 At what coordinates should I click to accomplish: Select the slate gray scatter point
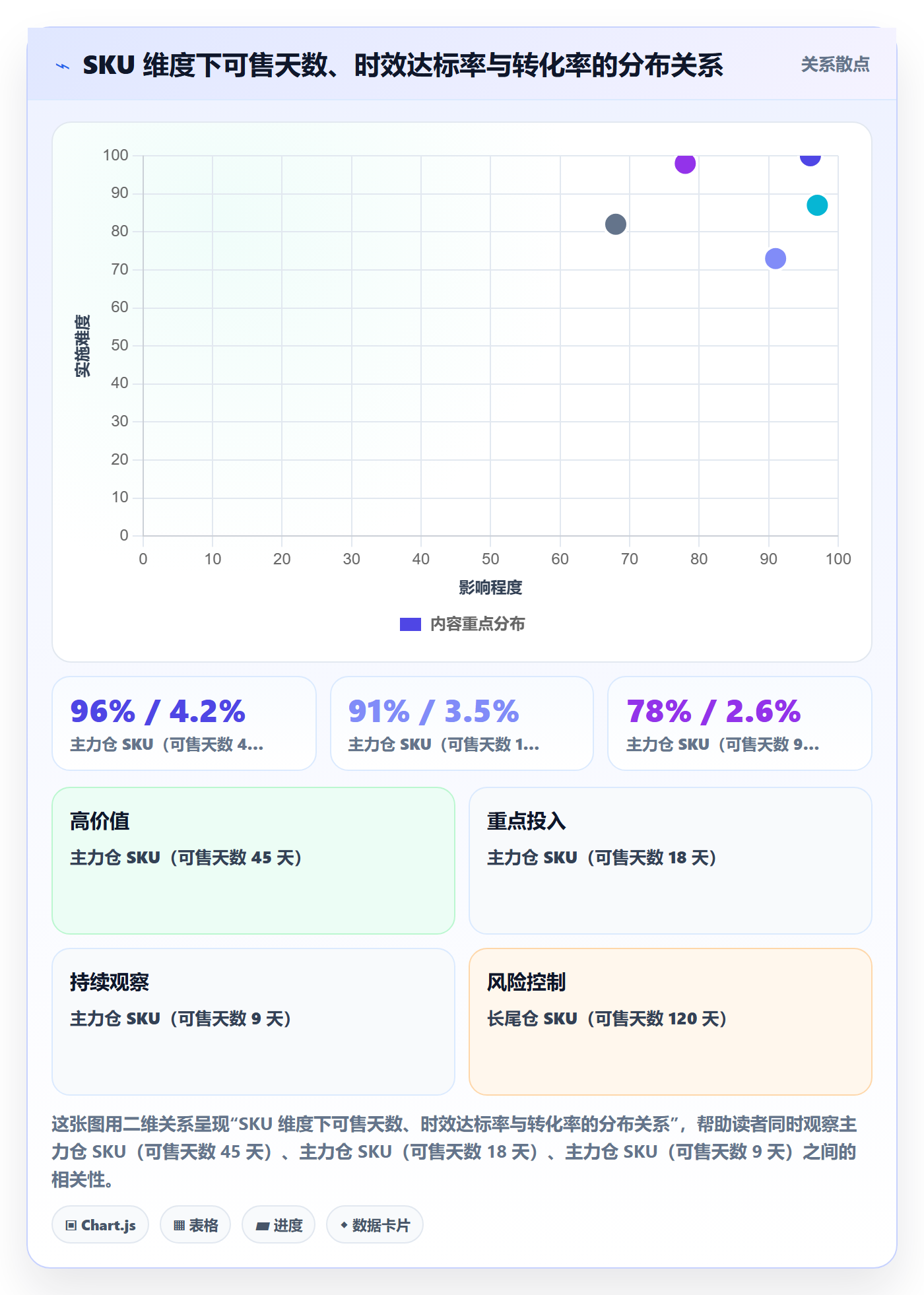615,224
